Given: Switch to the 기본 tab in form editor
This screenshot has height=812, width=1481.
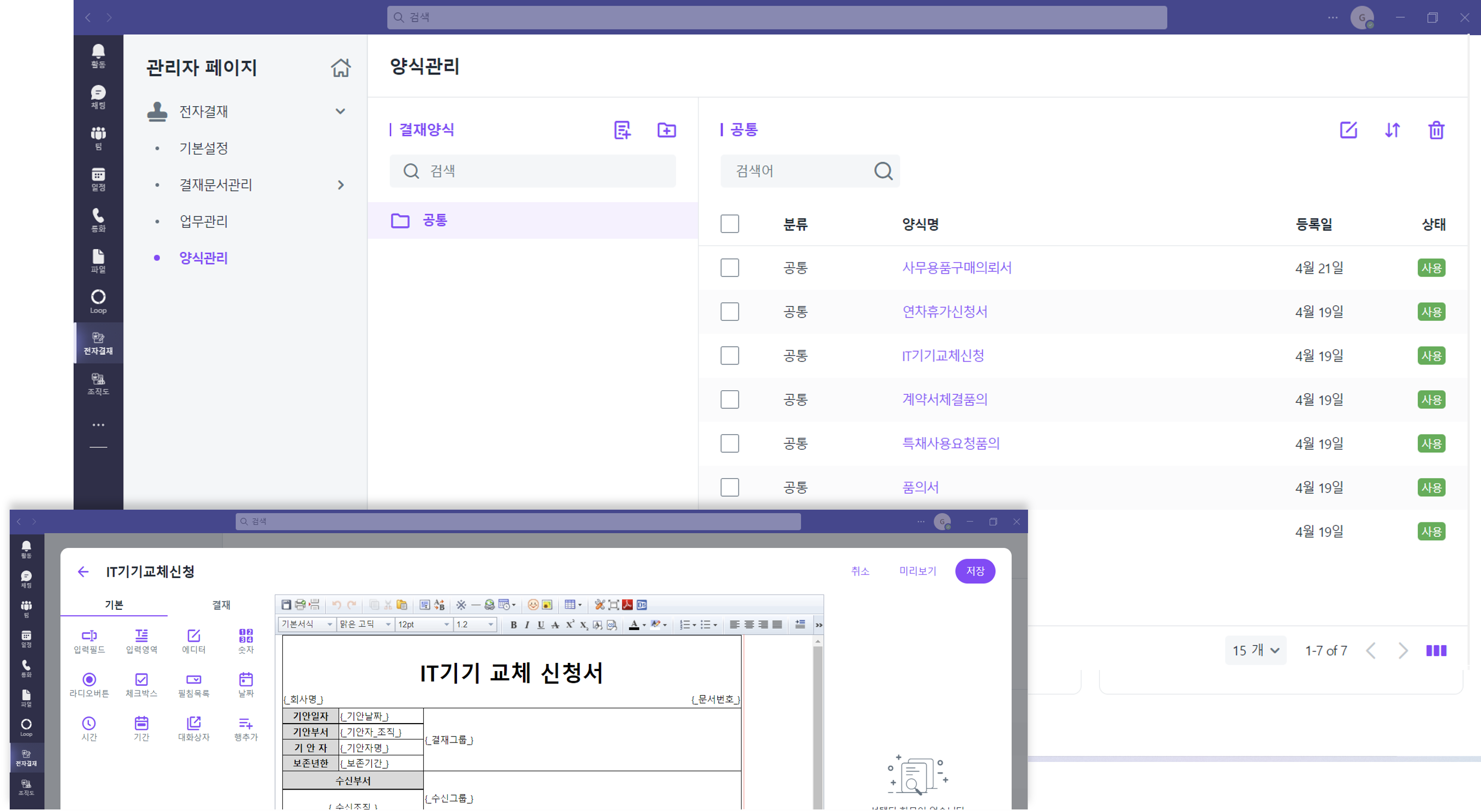Looking at the screenshot, I should [x=114, y=605].
